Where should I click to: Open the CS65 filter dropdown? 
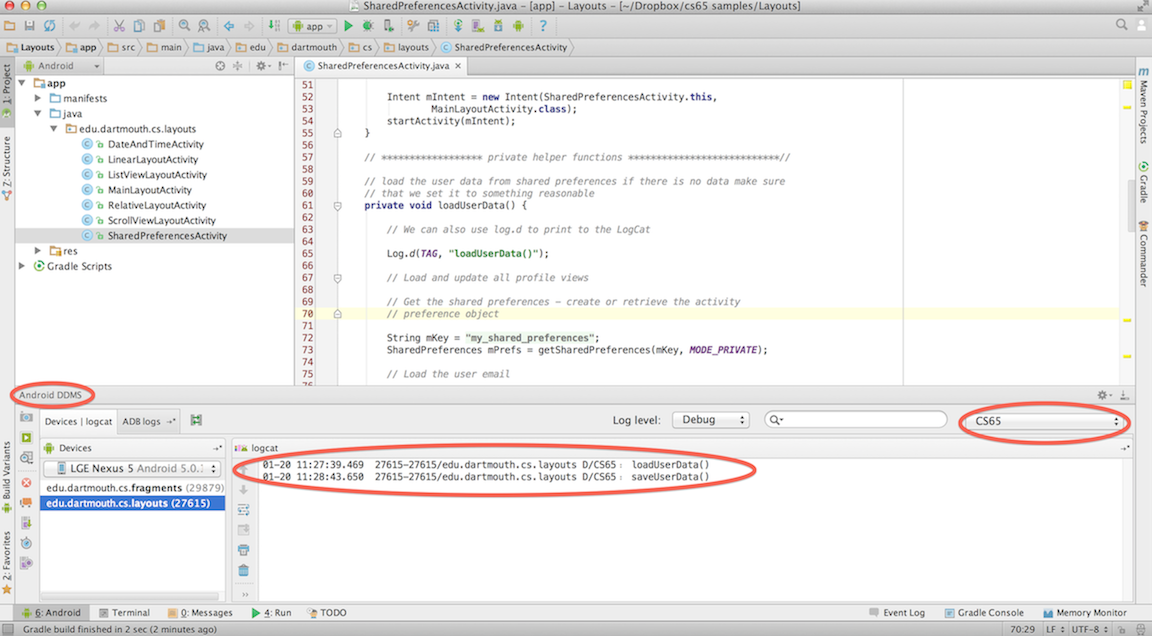click(1043, 421)
